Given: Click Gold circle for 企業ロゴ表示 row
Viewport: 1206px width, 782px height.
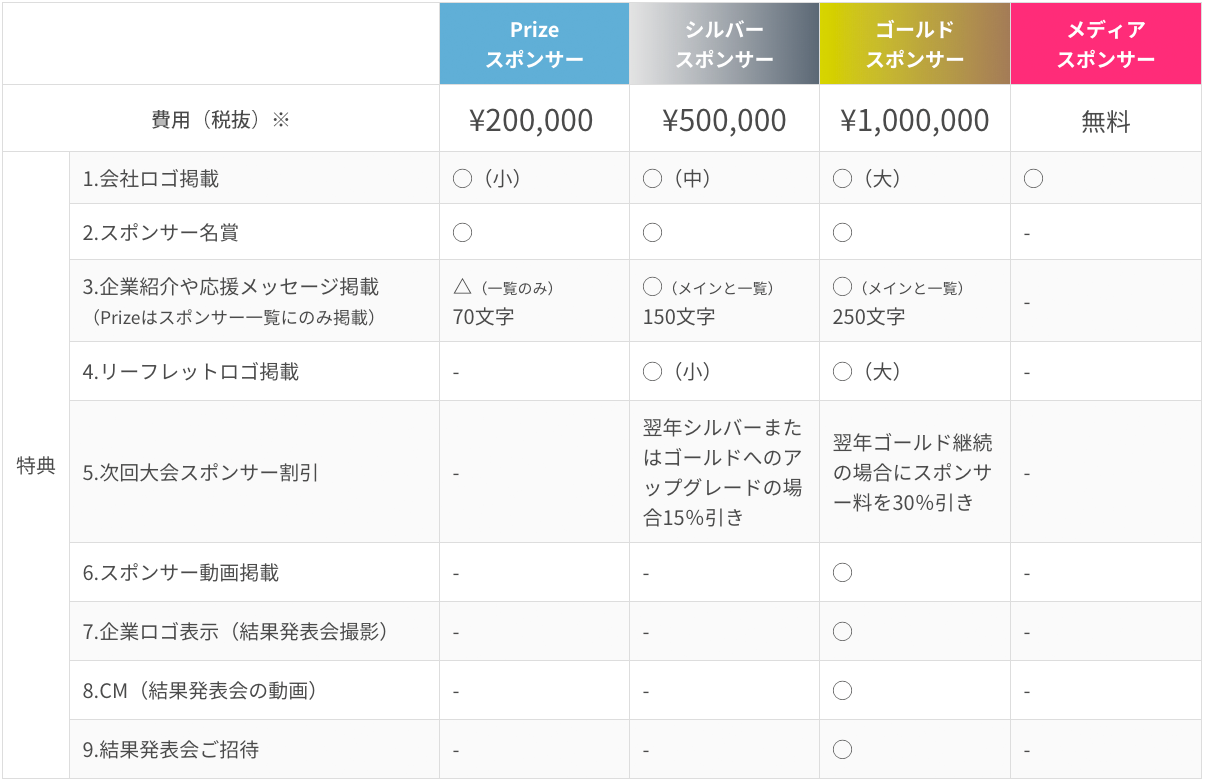Looking at the screenshot, I should pyautogui.click(x=843, y=631).
